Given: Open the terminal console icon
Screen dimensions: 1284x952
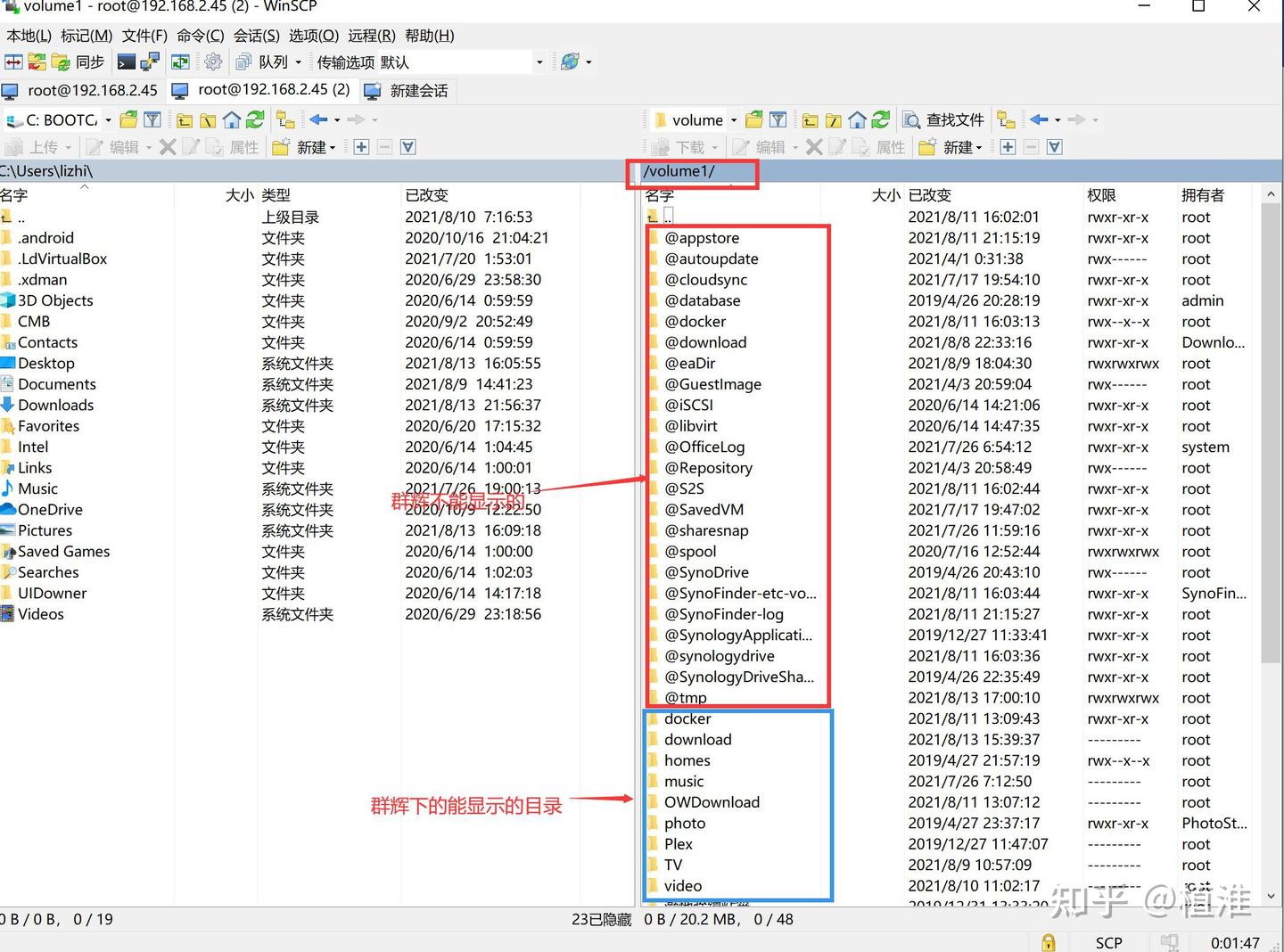Looking at the screenshot, I should tap(127, 62).
